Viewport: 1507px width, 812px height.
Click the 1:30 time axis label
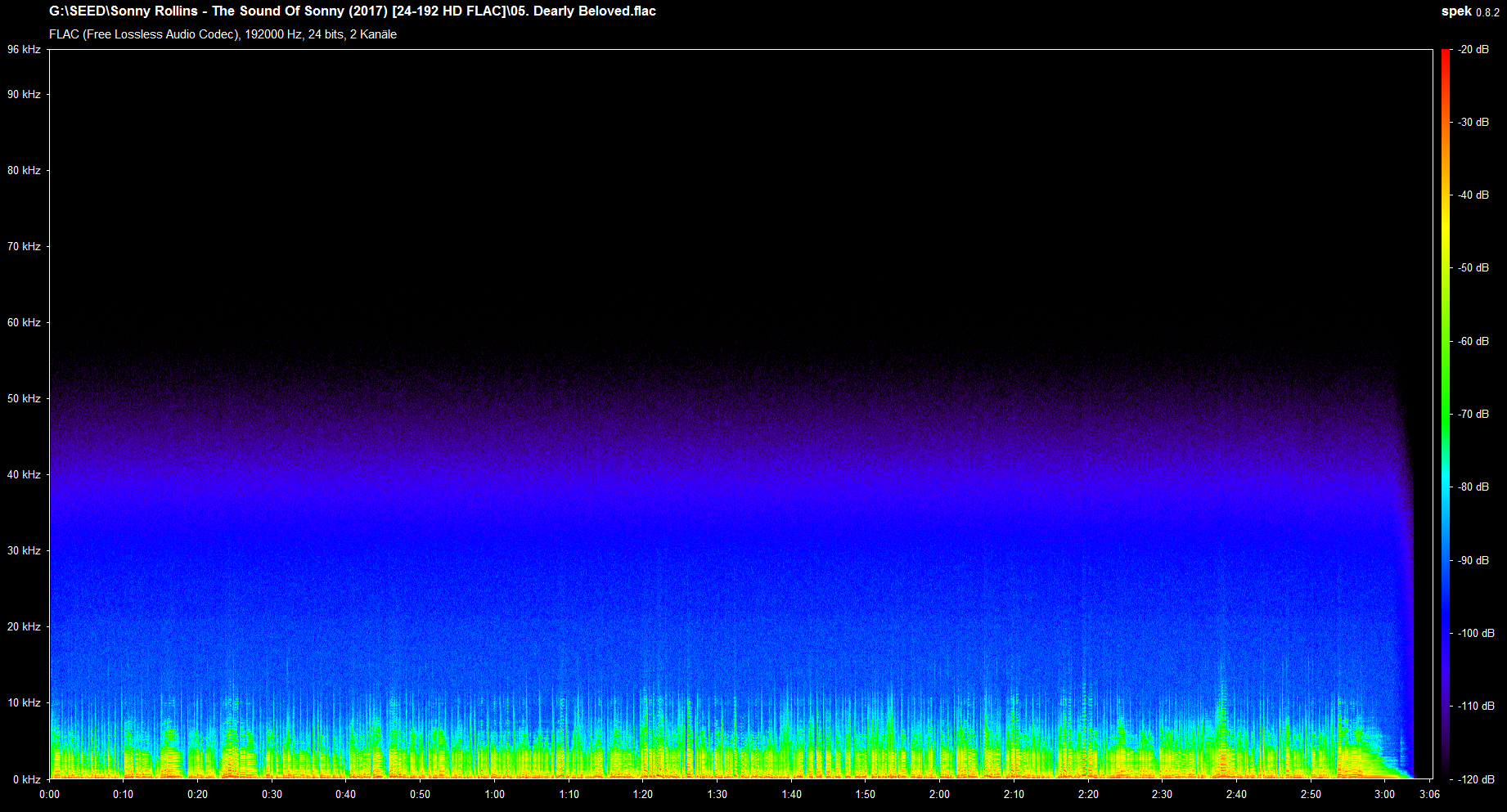coord(717,794)
